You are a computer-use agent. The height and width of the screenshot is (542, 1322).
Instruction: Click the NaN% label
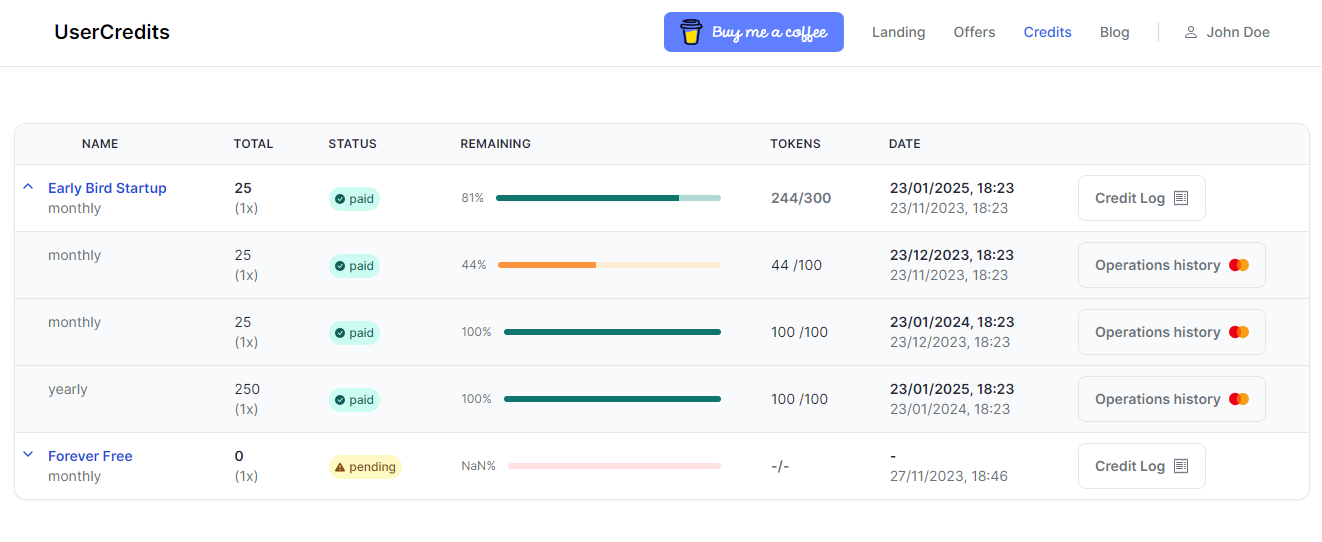[478, 466]
